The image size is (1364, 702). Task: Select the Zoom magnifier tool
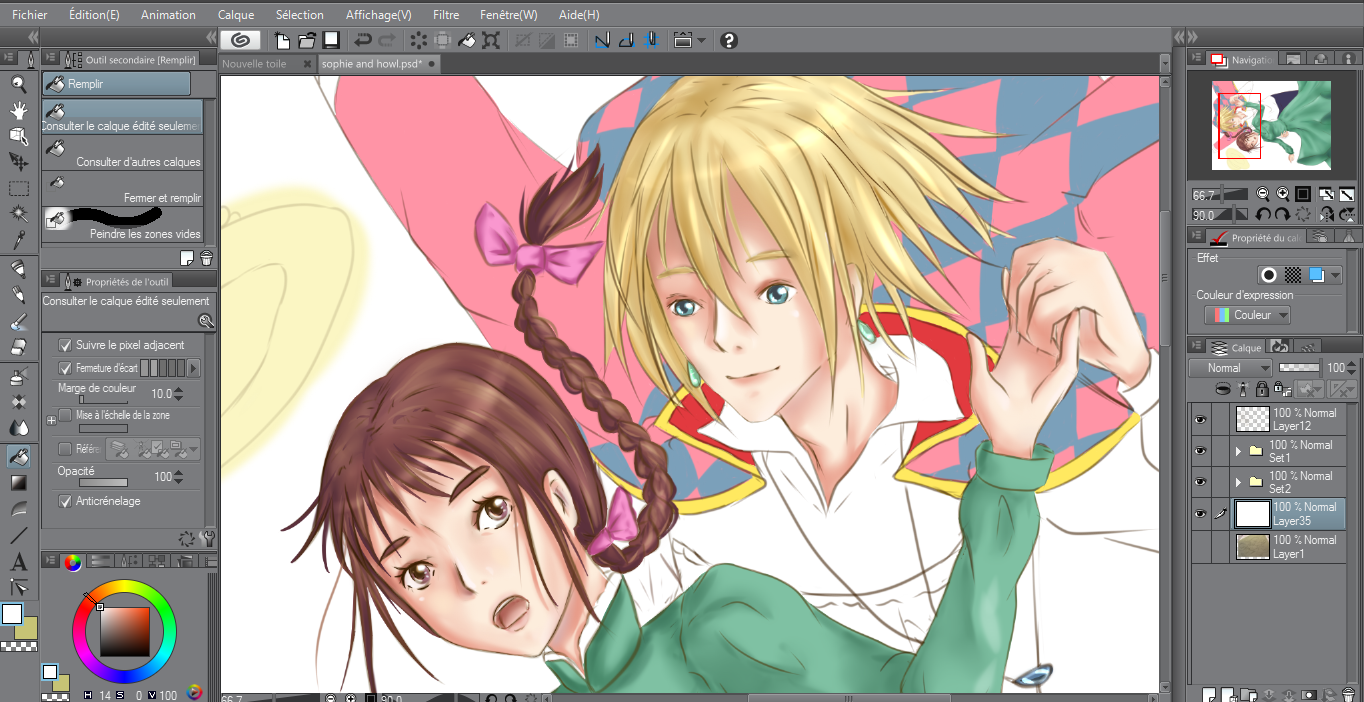[18, 84]
